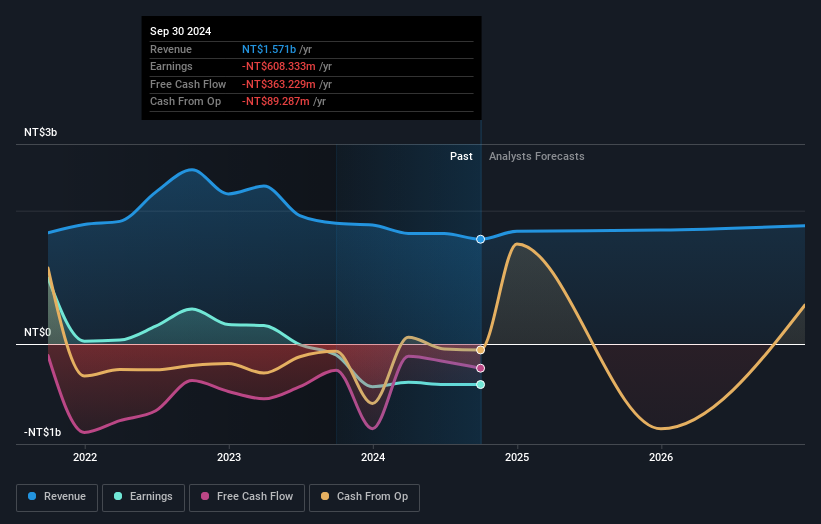Screen dimensions: 821x524
Task: Click the -NT$89.287m cash from op value
Action: (x=275, y=102)
